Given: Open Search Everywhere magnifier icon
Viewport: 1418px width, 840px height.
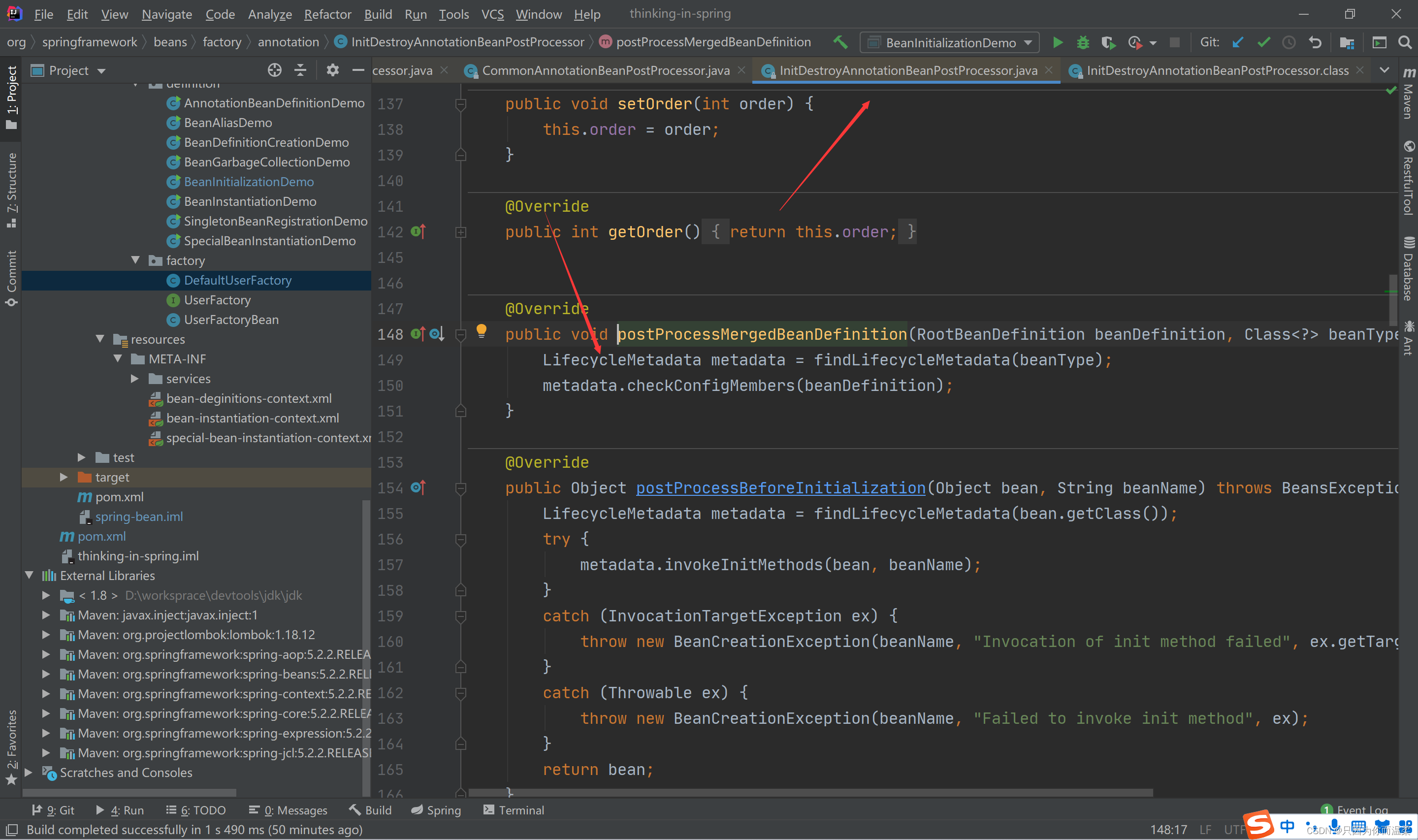Looking at the screenshot, I should (1404, 42).
